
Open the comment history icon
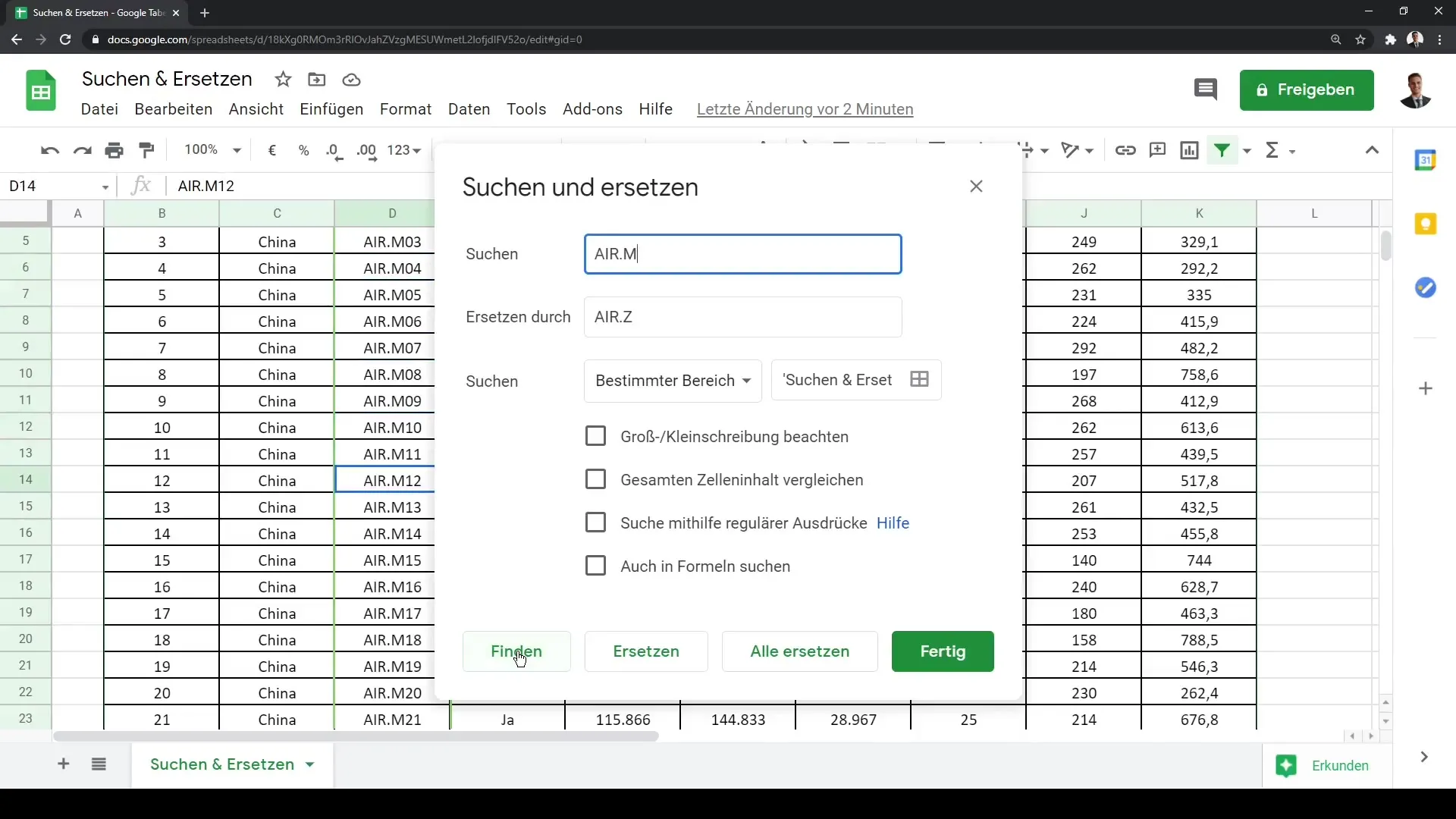(1206, 89)
